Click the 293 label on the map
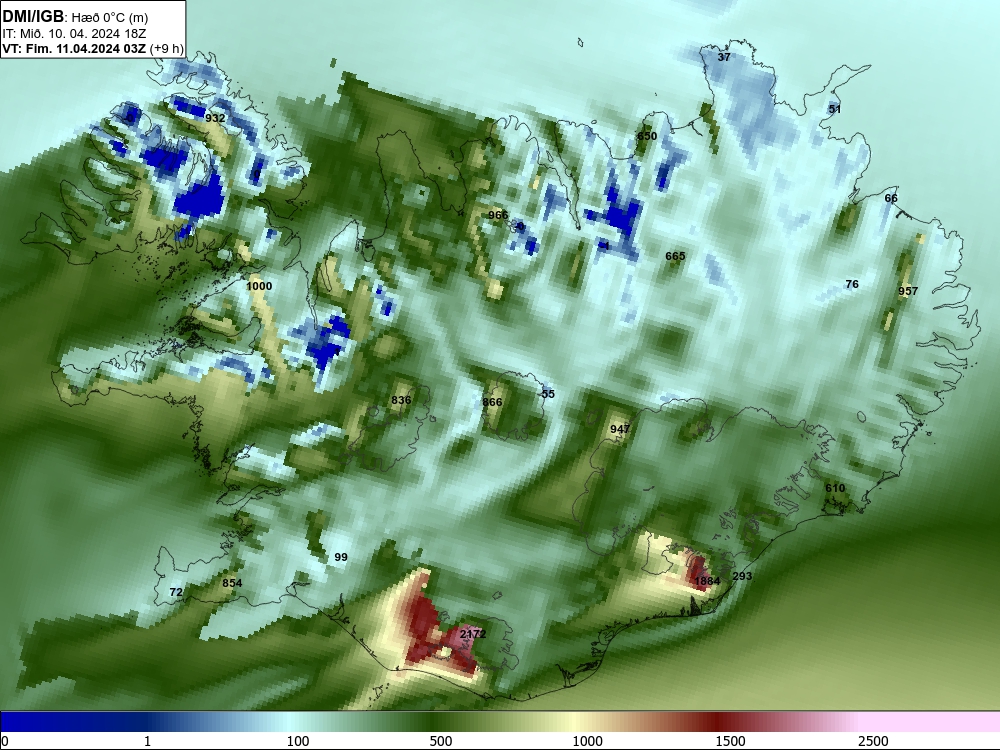The height and width of the screenshot is (750, 1000). tap(742, 576)
